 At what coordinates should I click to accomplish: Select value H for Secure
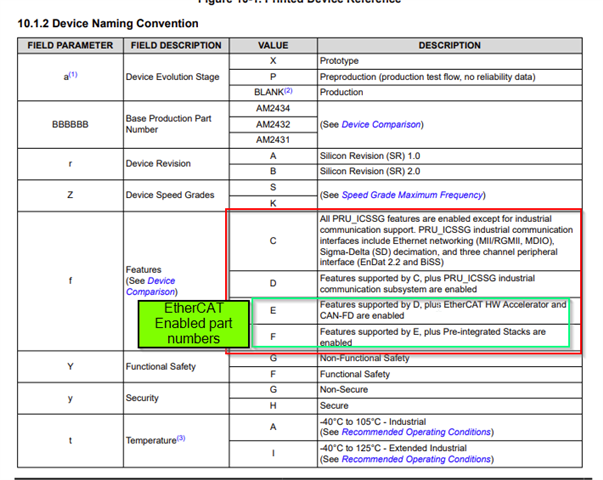tap(273, 406)
